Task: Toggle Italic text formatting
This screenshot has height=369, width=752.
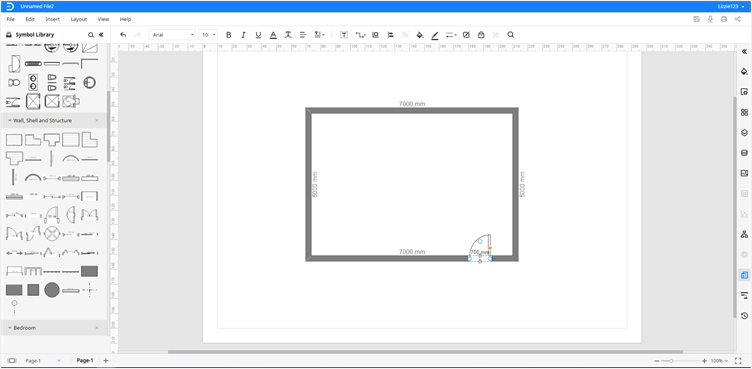Action: point(243,35)
